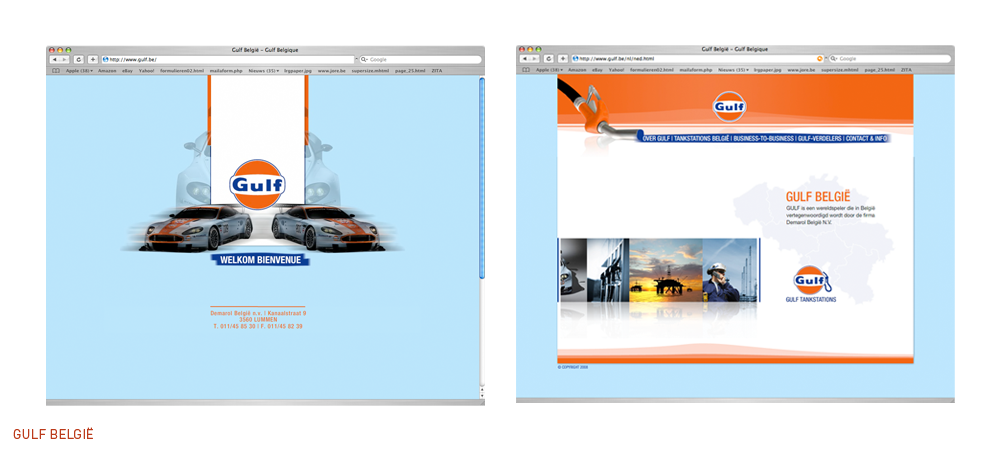Click the search magnifier in the left Google field
Image resolution: width=1000 pixels, height=450 pixels.
364,59
